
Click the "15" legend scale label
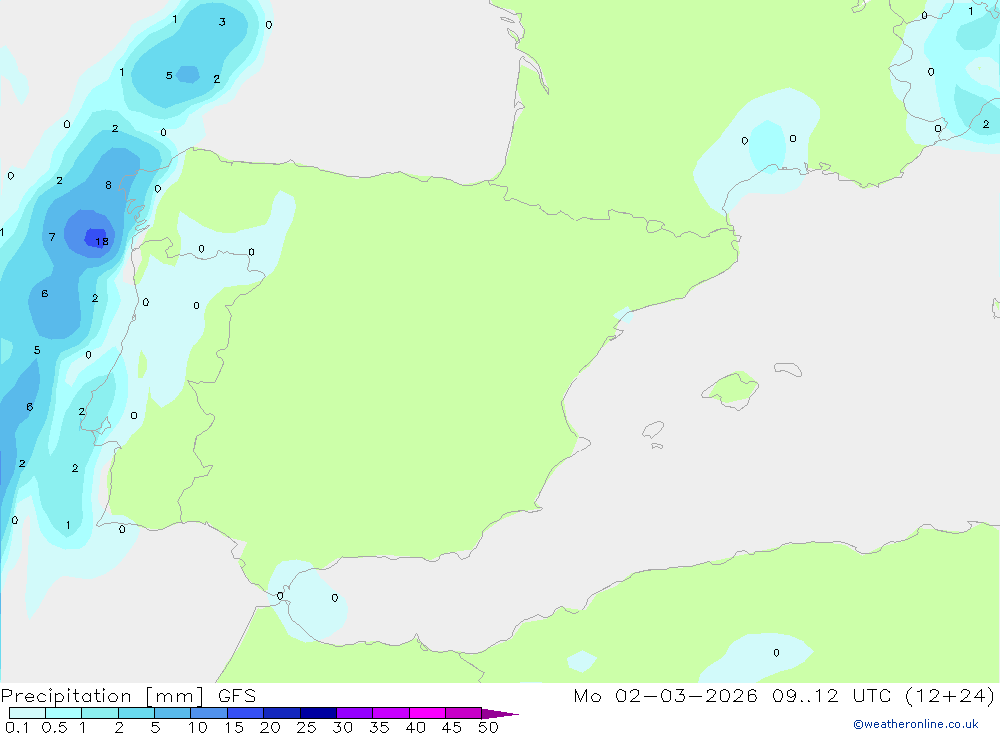tap(234, 727)
